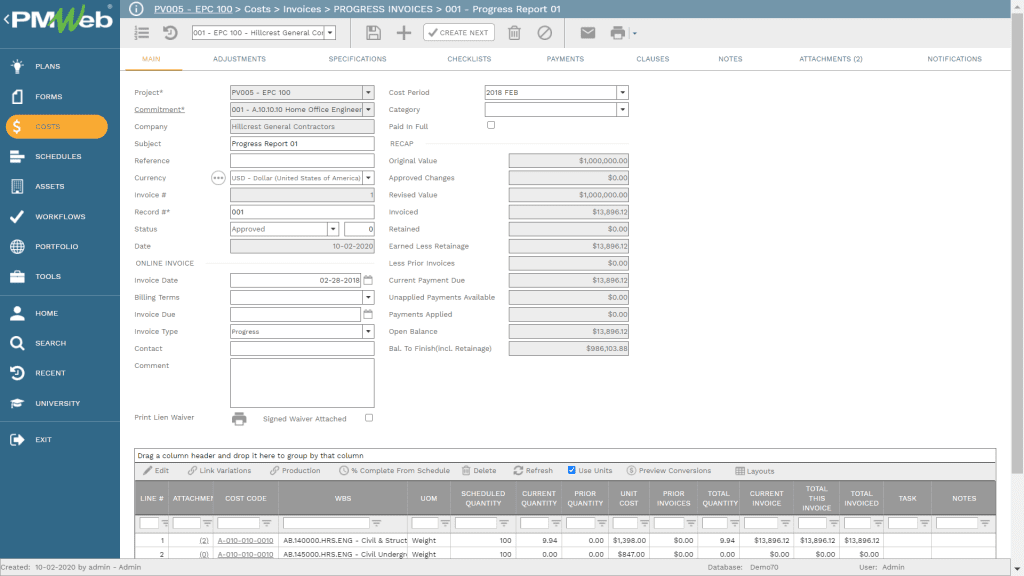Click Refresh in the grid toolbar
The height and width of the screenshot is (576, 1024).
[533, 471]
